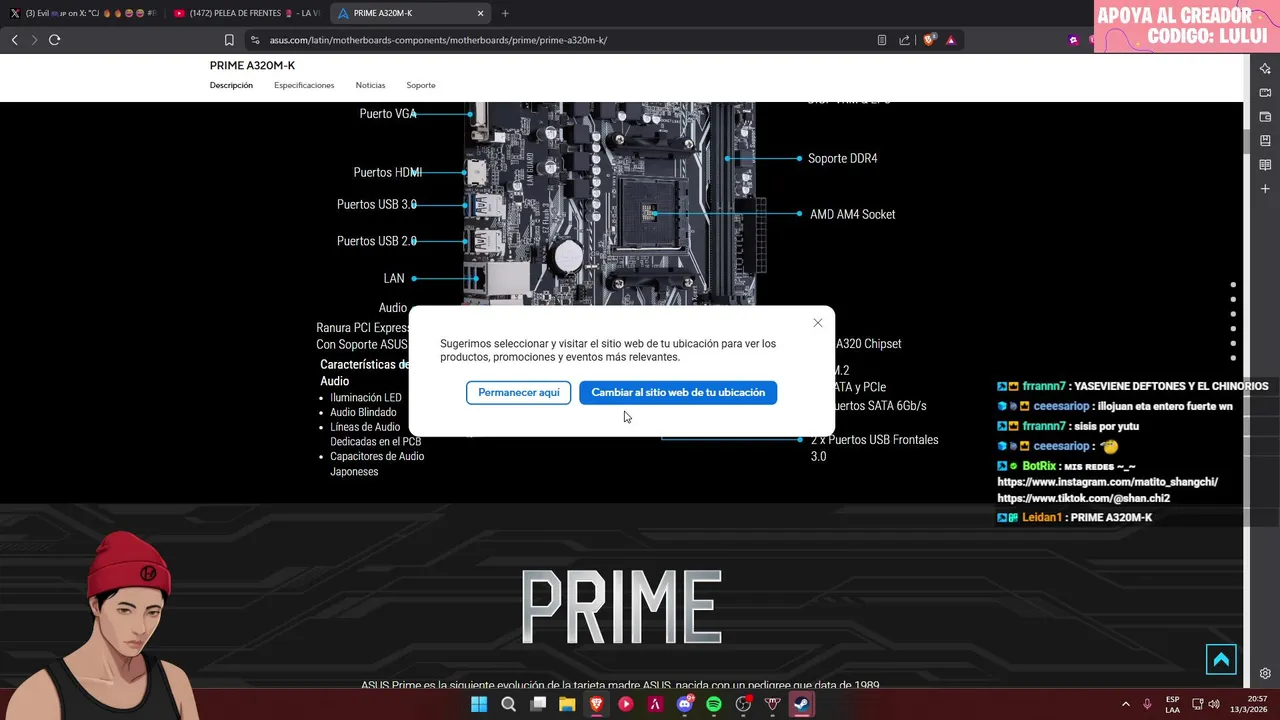Open Brave browser from the taskbar
1280x720 pixels.
click(596, 704)
